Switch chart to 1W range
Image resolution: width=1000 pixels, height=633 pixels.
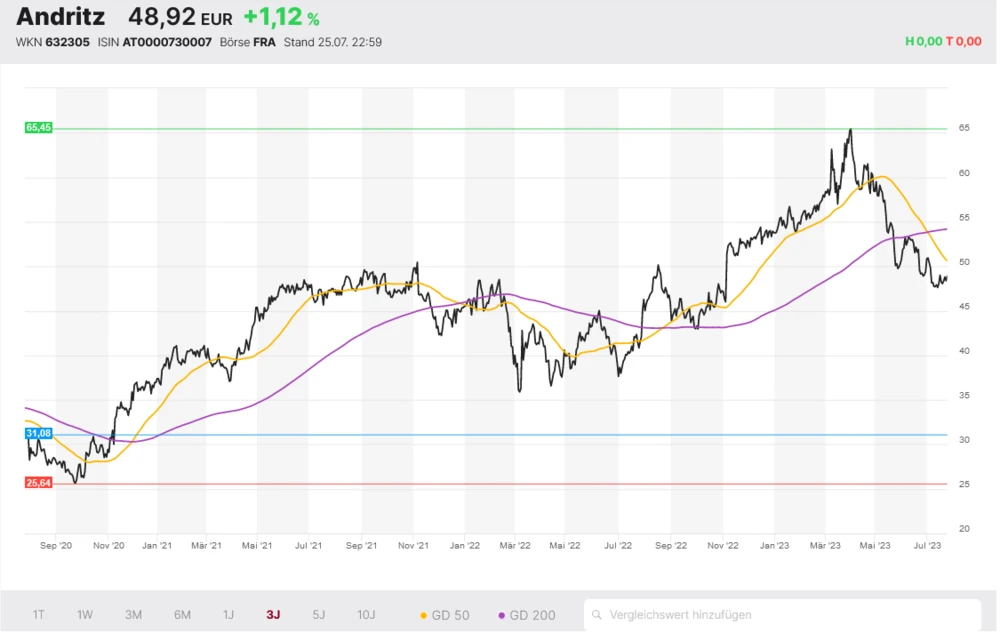pos(85,615)
